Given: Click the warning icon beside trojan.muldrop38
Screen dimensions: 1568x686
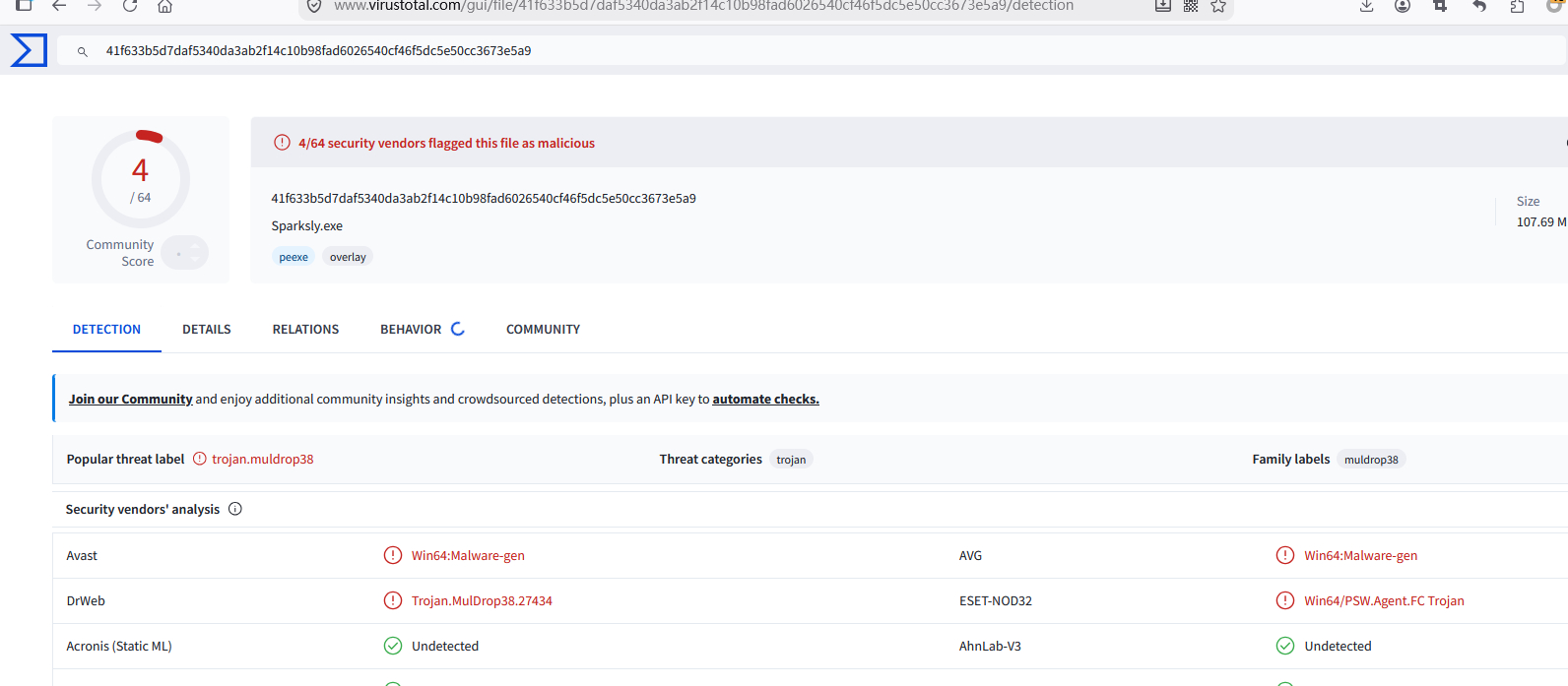Looking at the screenshot, I should tap(200, 459).
